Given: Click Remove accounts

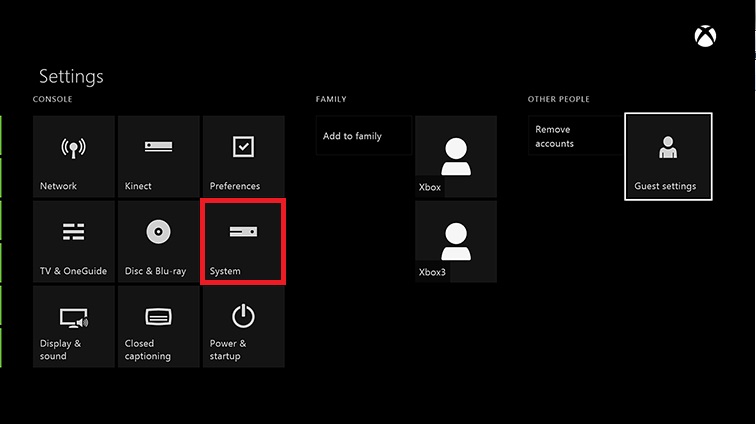Looking at the screenshot, I should tap(576, 136).
